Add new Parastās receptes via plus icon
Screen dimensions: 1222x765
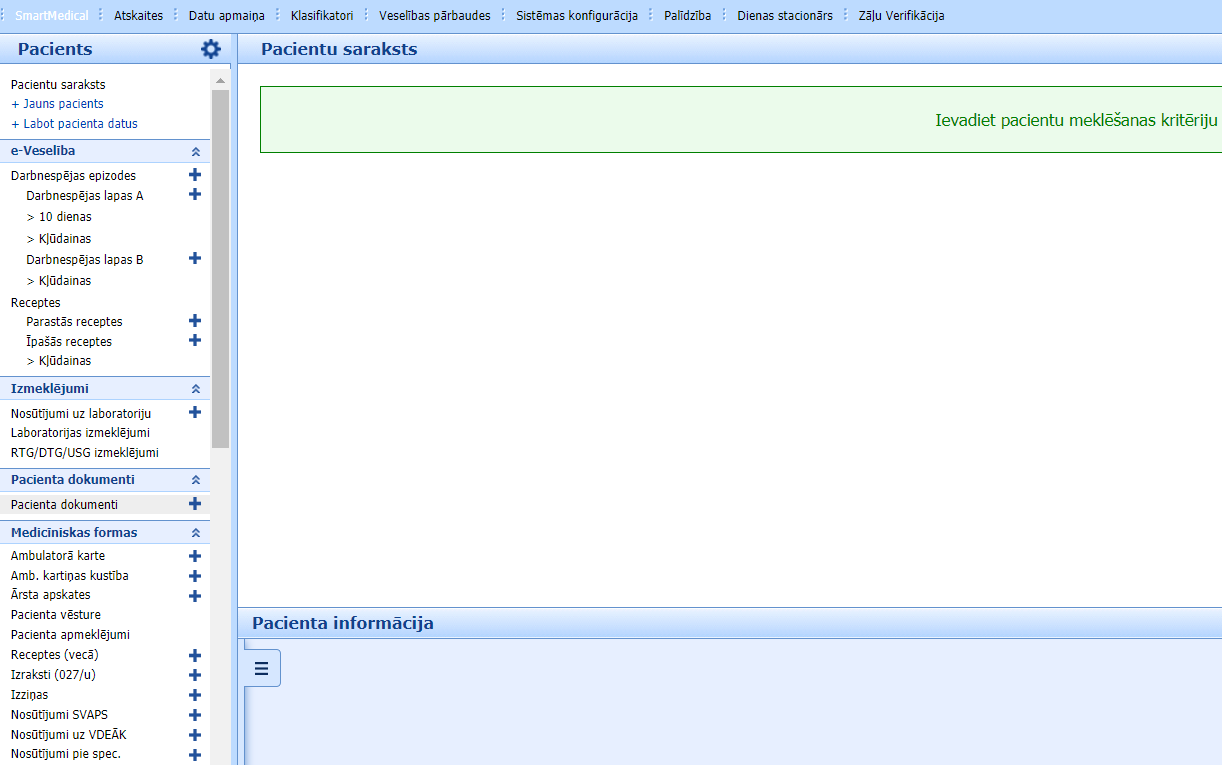pyautogui.click(x=195, y=321)
